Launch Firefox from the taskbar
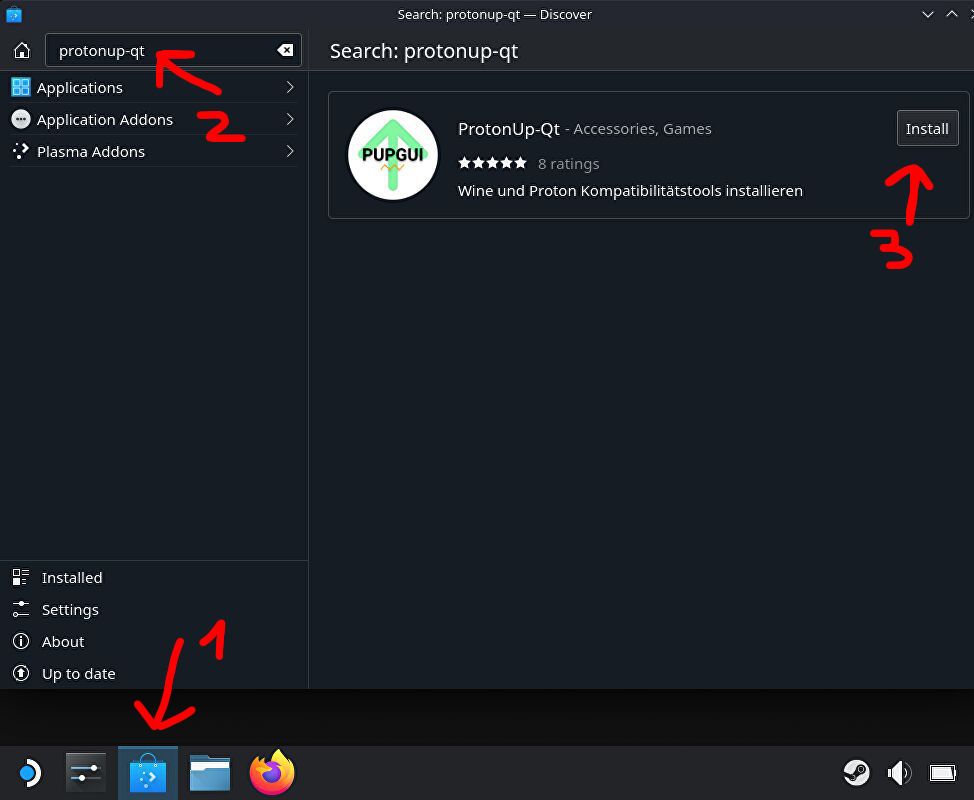The height and width of the screenshot is (800, 974). click(x=272, y=772)
